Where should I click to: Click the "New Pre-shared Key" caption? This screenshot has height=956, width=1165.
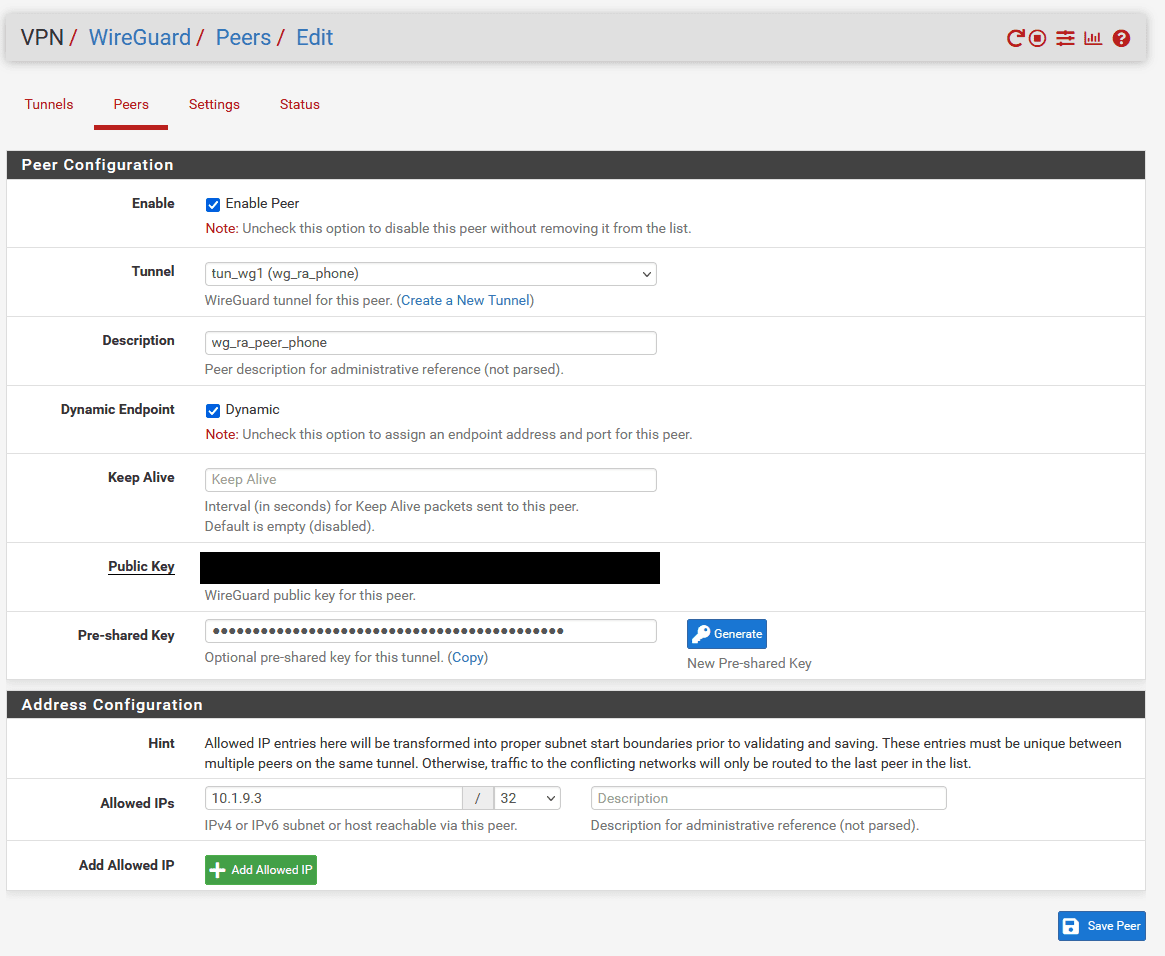749,663
